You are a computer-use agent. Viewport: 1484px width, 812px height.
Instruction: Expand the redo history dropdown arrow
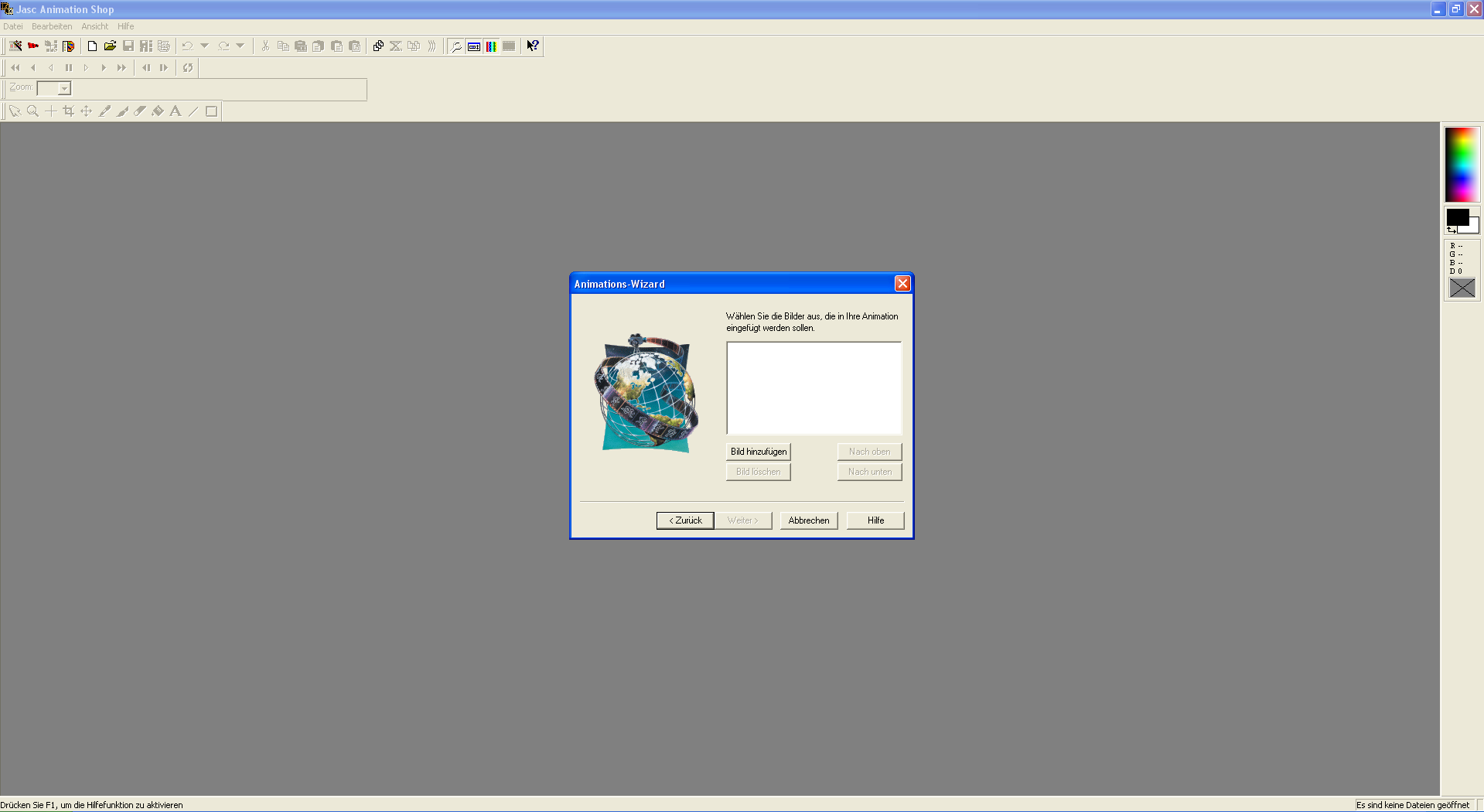241,46
